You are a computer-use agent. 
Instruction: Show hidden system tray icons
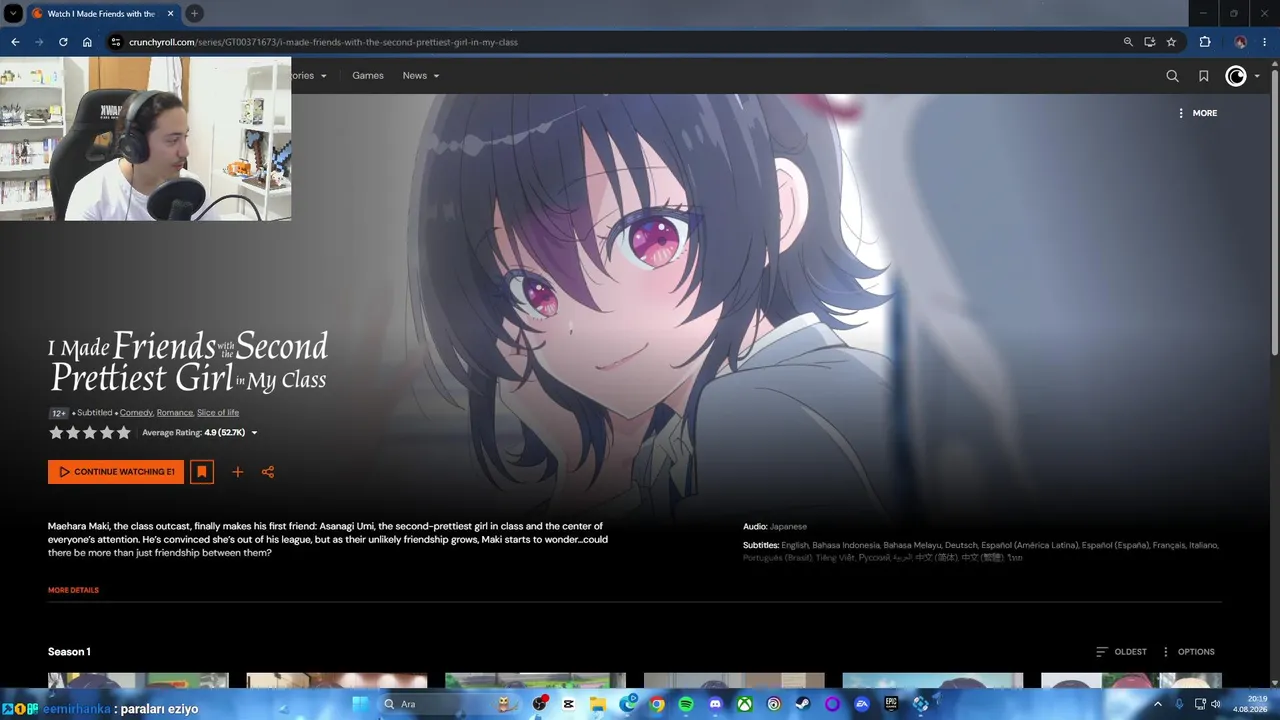(x=1158, y=704)
